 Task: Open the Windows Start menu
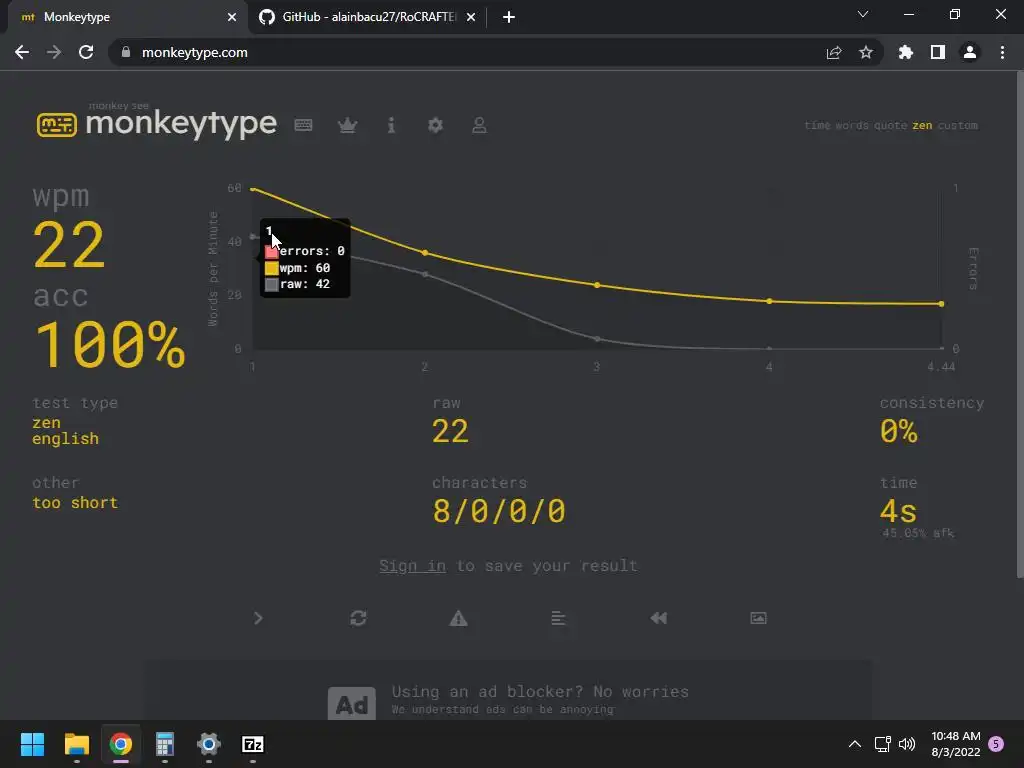[32, 744]
